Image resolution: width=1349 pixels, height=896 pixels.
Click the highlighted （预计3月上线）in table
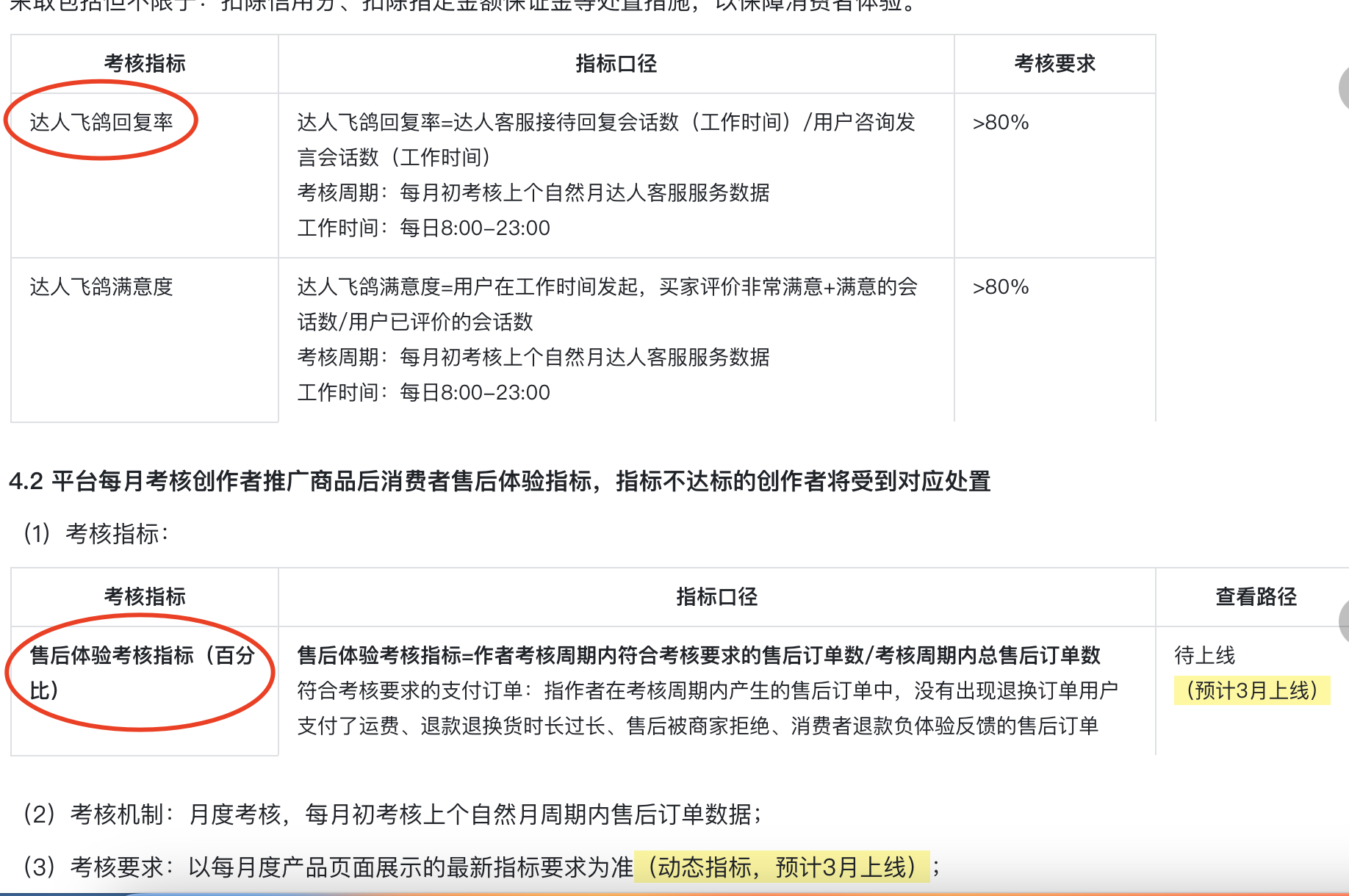[1252, 690]
